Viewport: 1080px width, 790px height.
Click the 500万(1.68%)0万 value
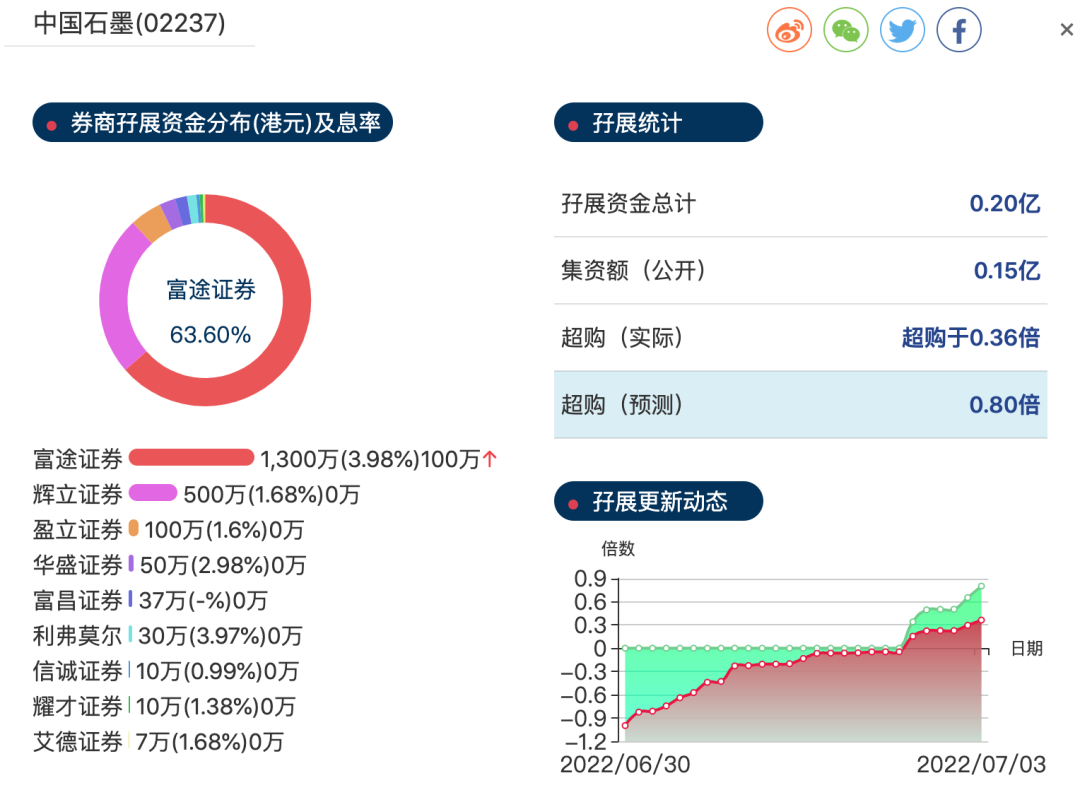tap(271, 494)
